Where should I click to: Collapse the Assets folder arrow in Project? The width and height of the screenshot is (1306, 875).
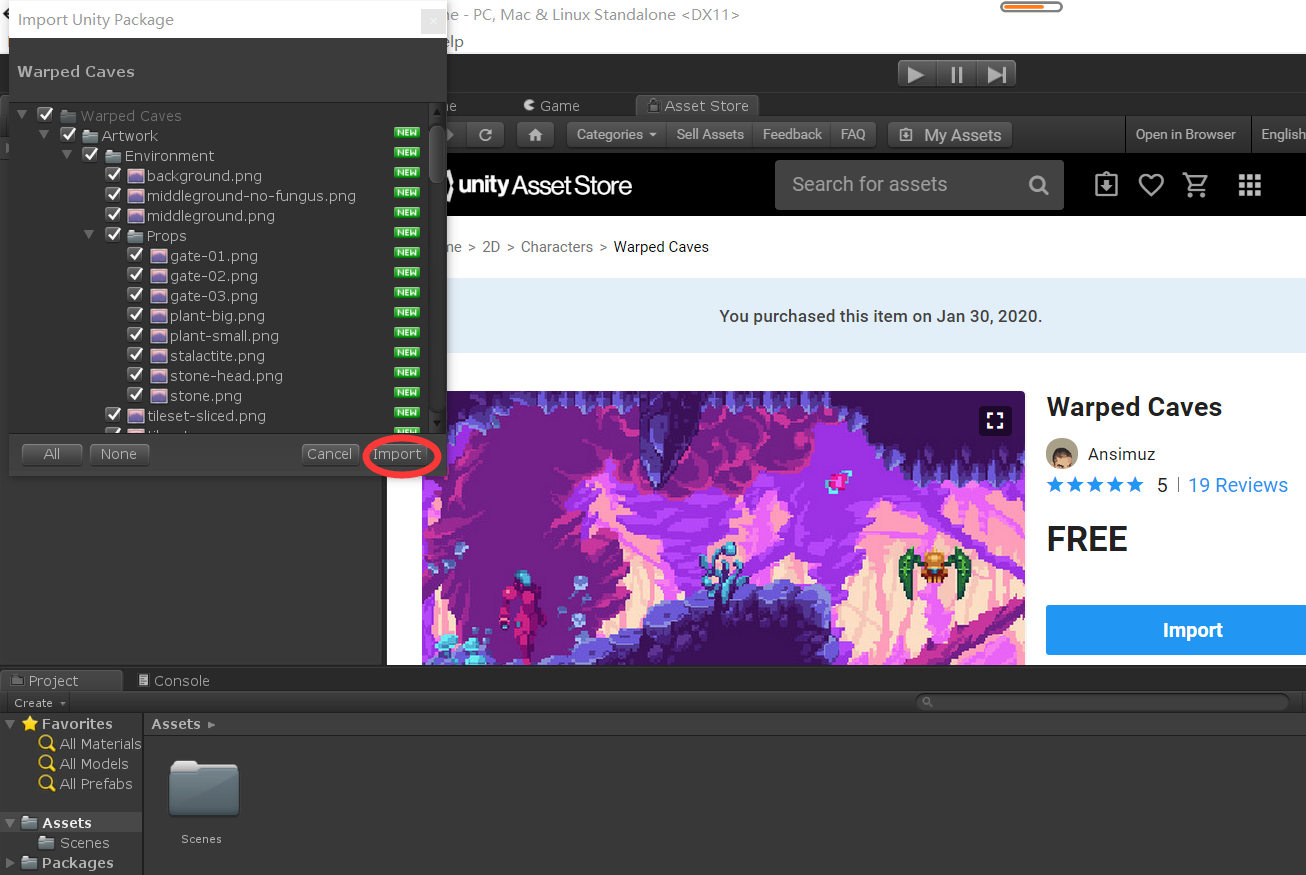pyautogui.click(x=10, y=823)
